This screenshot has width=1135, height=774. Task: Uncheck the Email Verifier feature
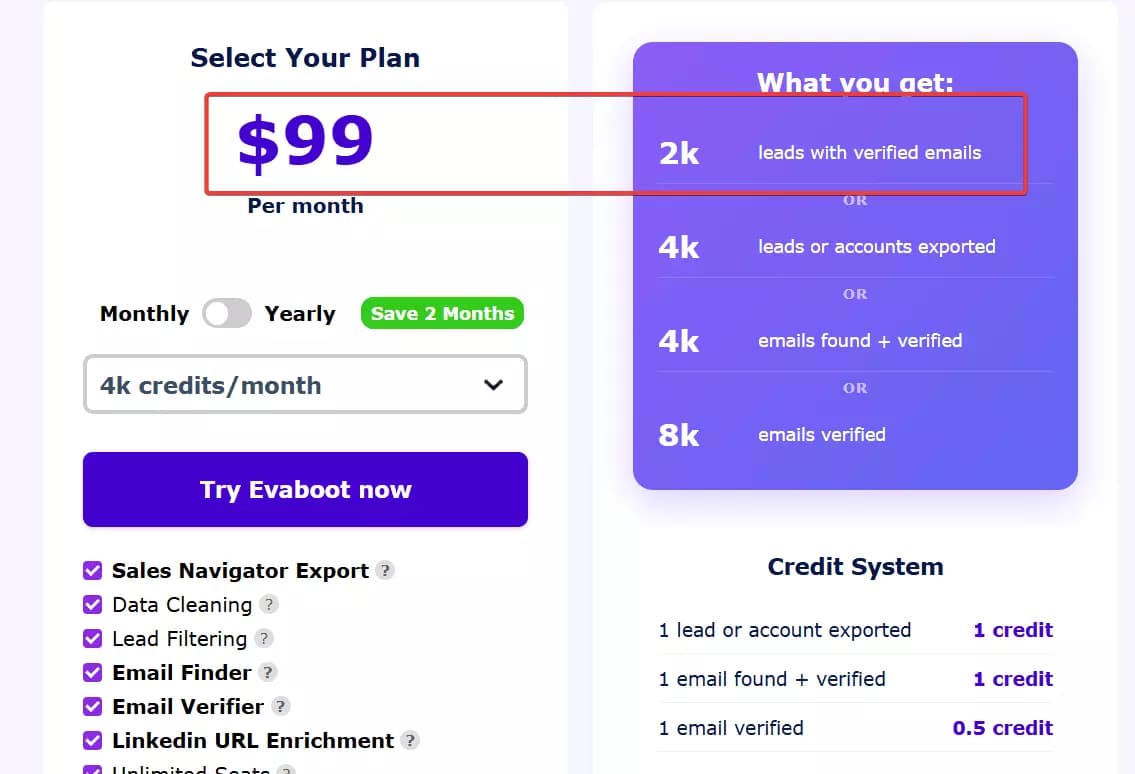[x=92, y=707]
